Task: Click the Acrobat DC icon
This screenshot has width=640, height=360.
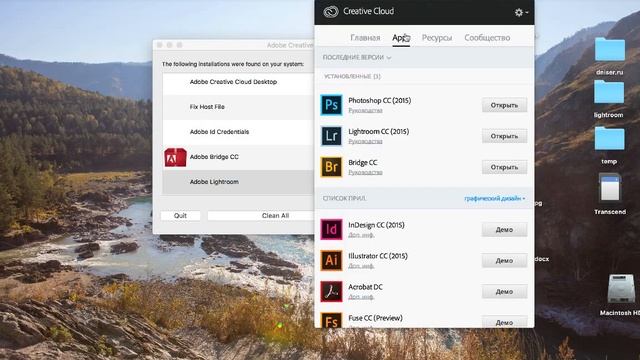Action: pyautogui.click(x=331, y=291)
